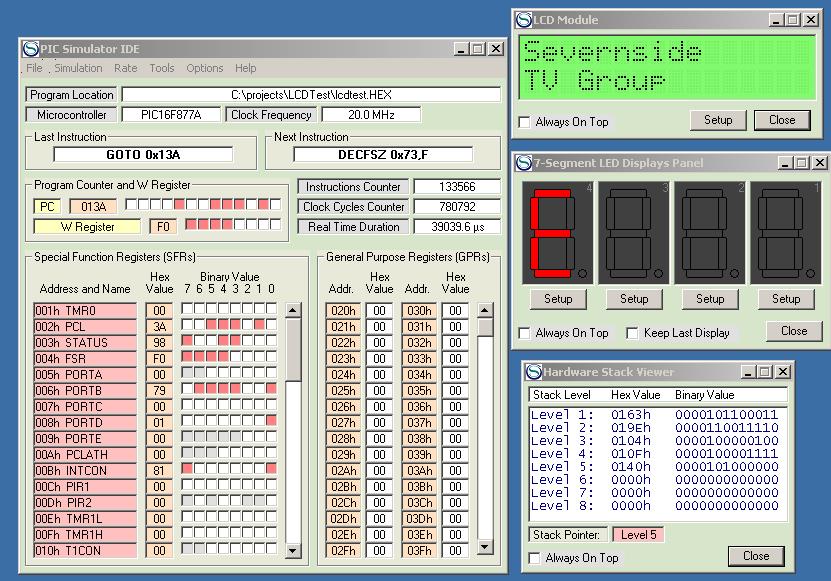The height and width of the screenshot is (581, 831).
Task: Click the second 7-segment LED display digit
Action: tap(634, 231)
